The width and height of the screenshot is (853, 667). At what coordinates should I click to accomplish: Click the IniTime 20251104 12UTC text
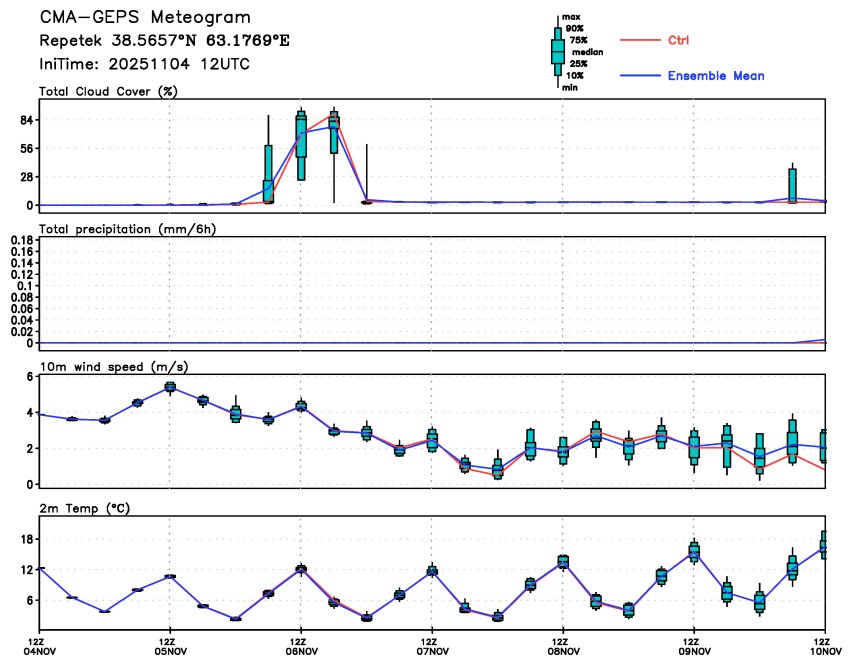point(144,64)
